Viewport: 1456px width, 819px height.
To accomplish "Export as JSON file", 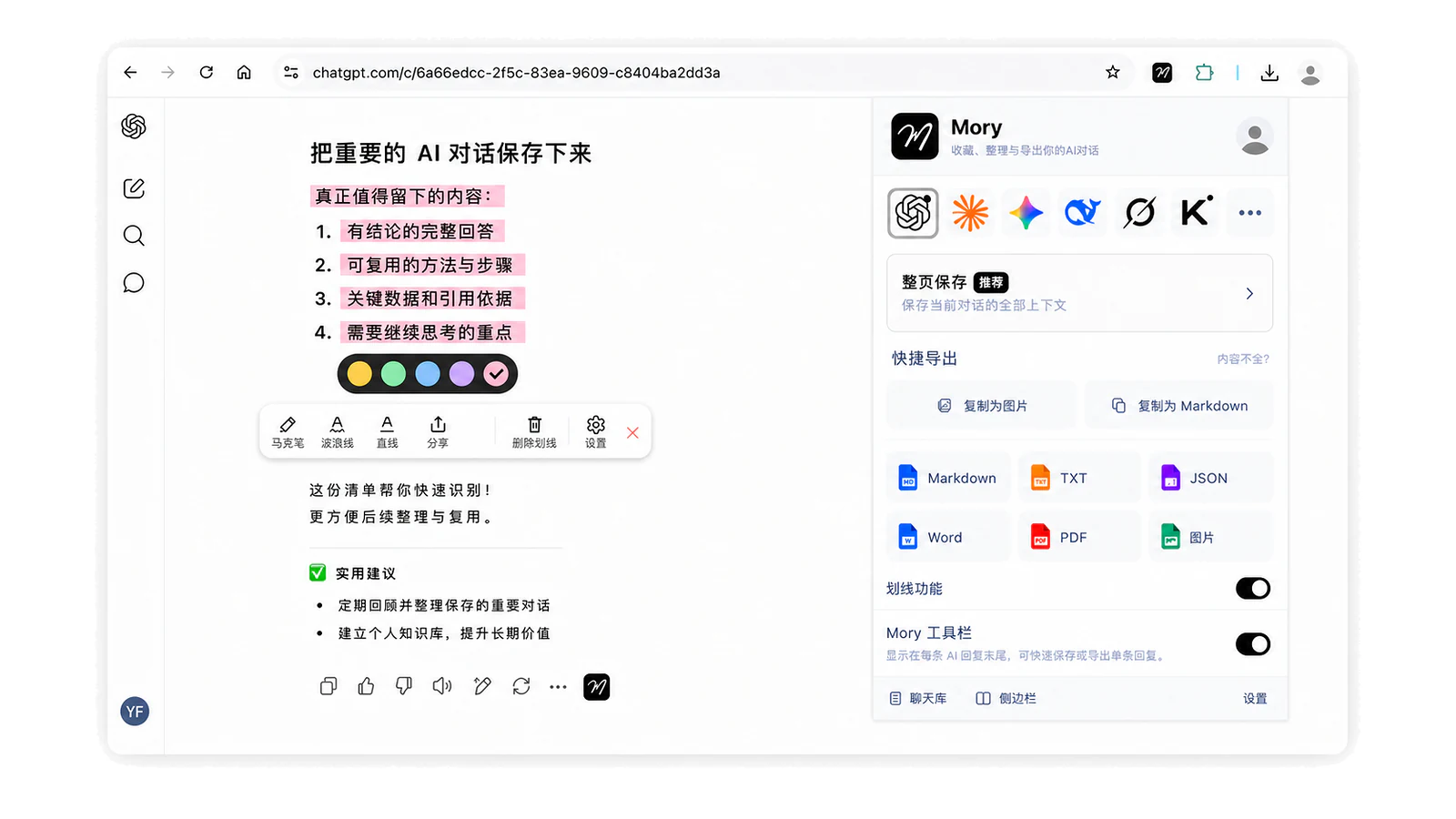I will (x=1211, y=478).
